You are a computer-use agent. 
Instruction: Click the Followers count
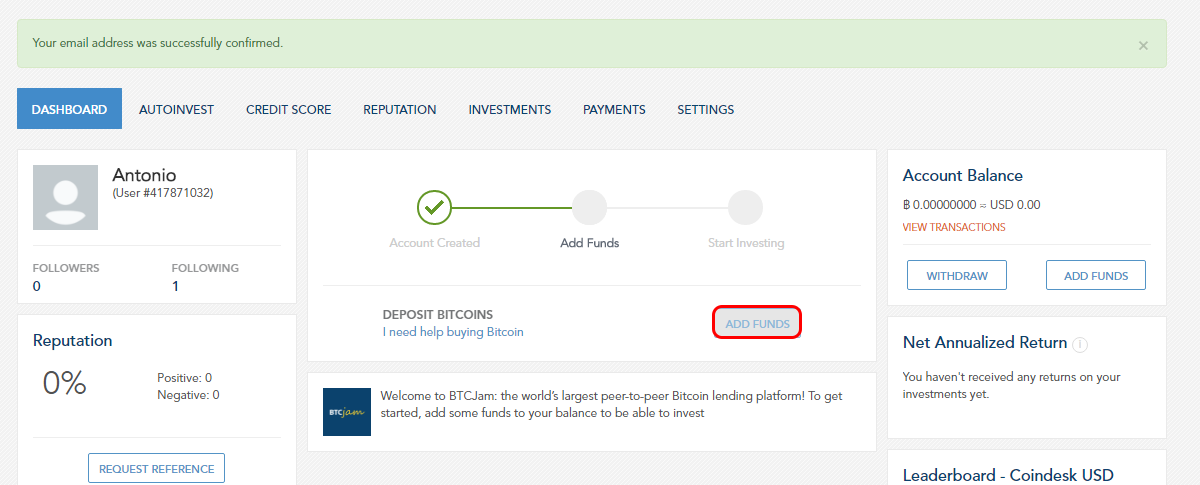tap(37, 286)
